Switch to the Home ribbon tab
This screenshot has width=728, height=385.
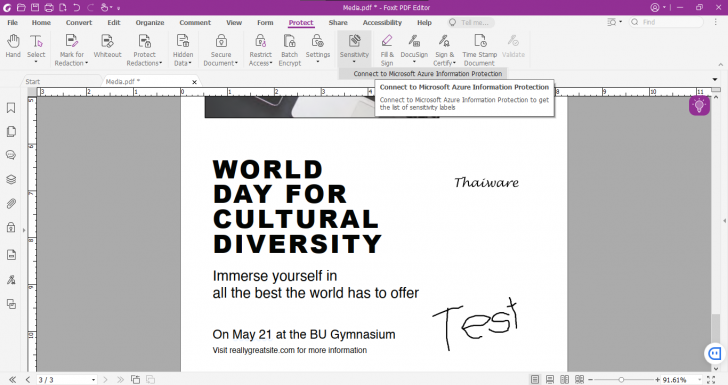pyautogui.click(x=41, y=22)
